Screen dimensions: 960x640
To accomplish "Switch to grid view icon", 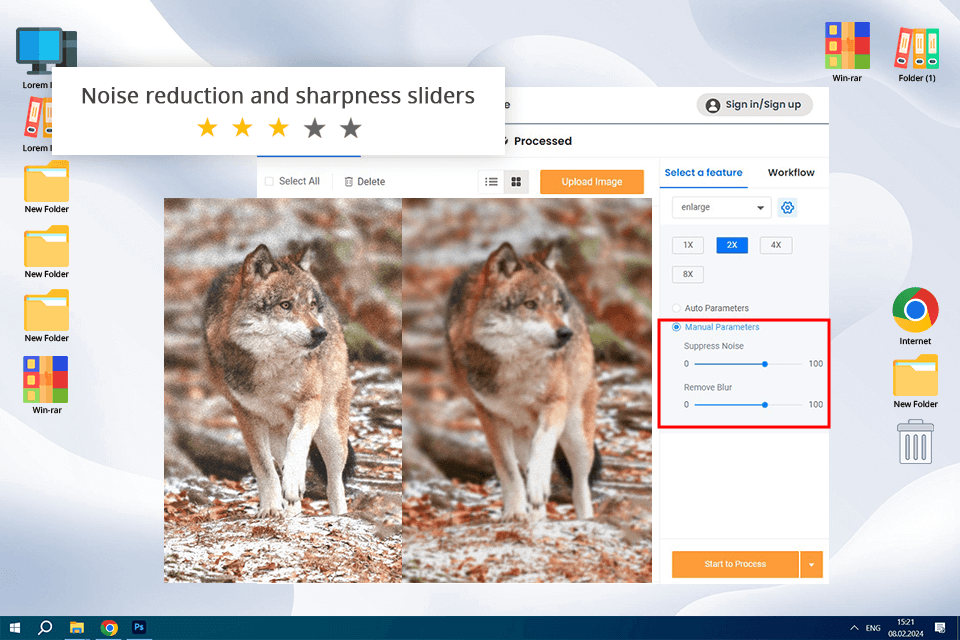I will pyautogui.click(x=516, y=182).
